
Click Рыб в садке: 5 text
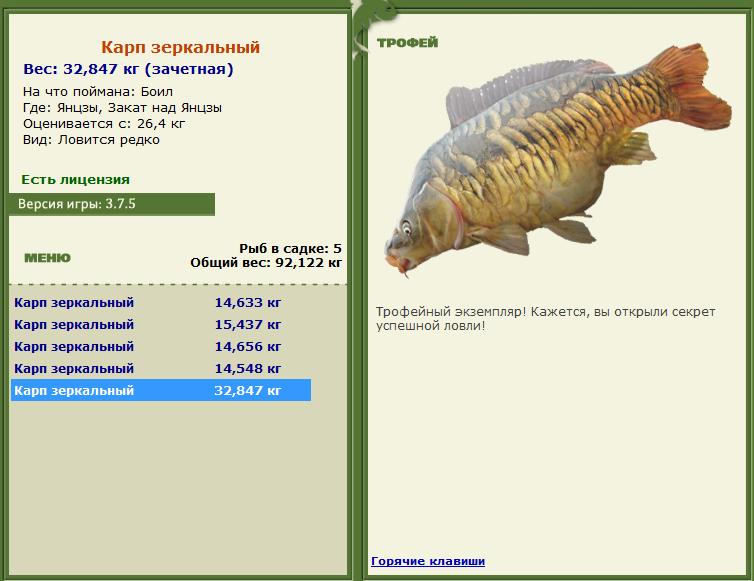pos(290,249)
